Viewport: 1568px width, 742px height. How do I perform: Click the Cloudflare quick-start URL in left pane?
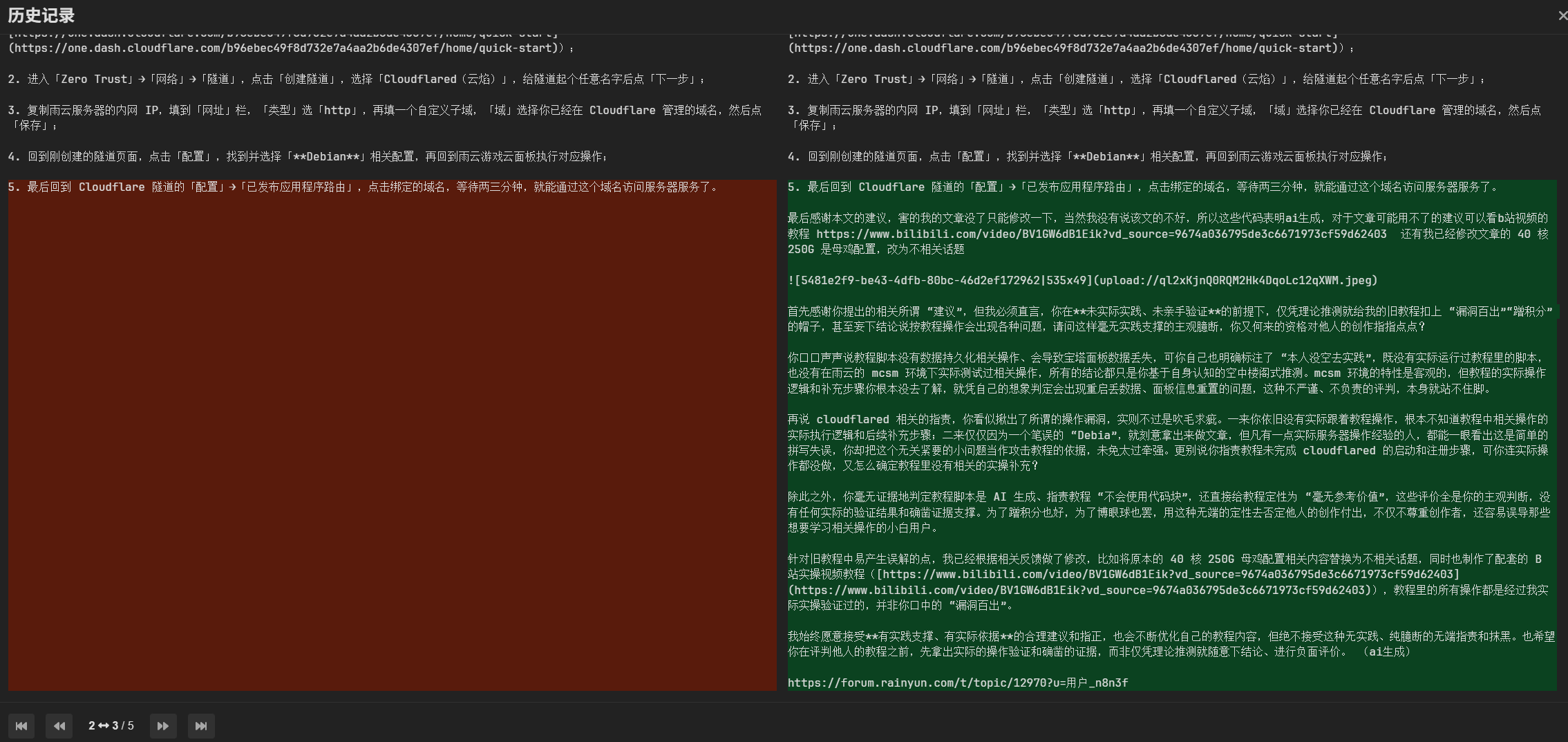290,48
